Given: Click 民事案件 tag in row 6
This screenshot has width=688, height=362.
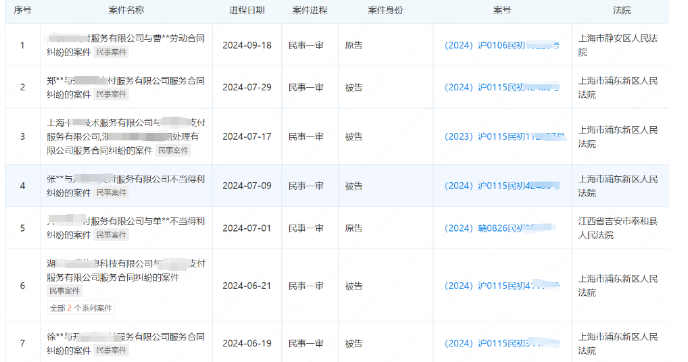Looking at the screenshot, I should [x=64, y=291].
